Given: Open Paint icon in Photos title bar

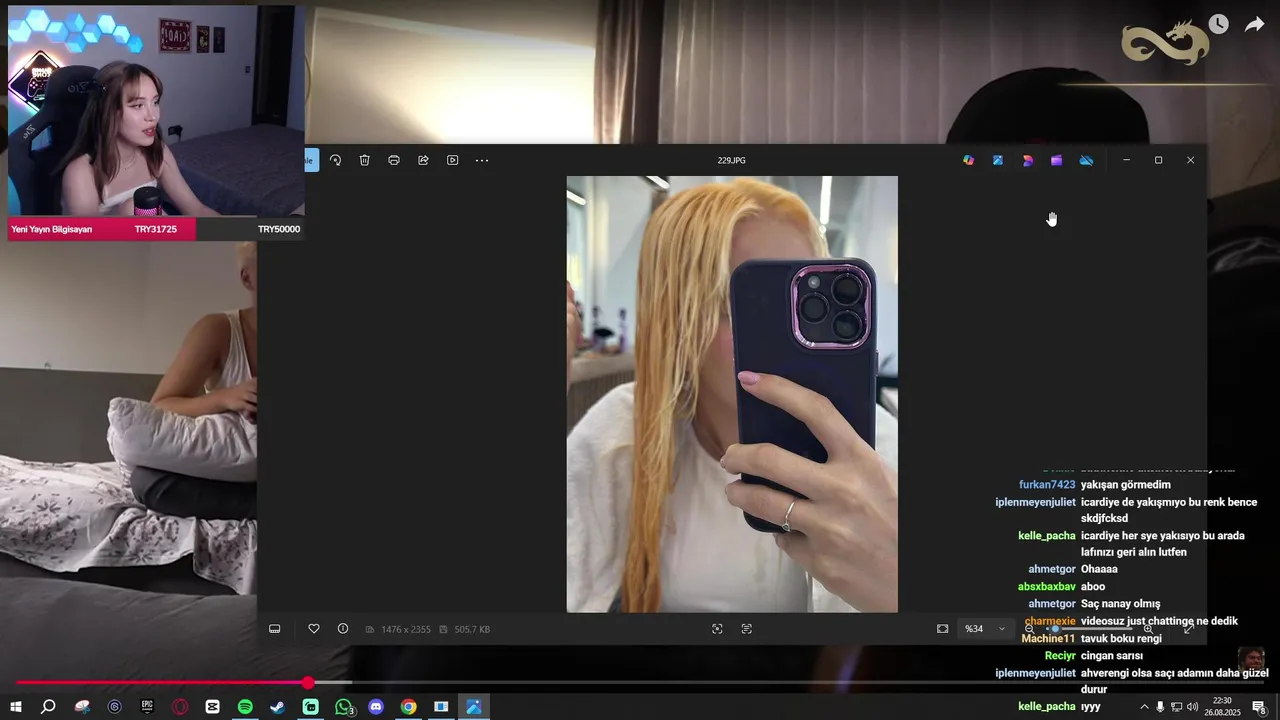Looking at the screenshot, I should pyautogui.click(x=998, y=160).
